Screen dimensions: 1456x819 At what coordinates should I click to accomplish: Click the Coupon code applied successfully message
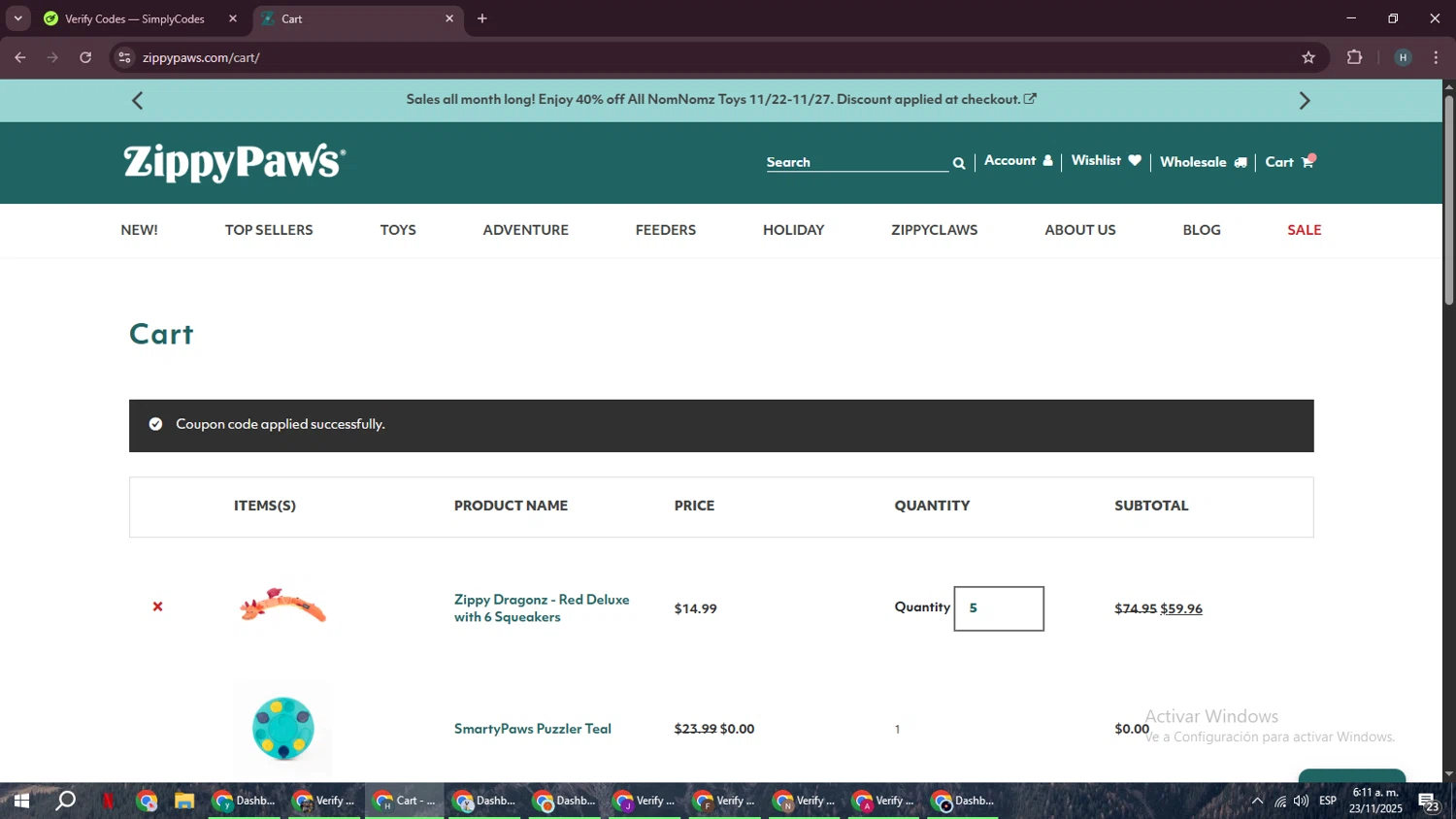click(281, 424)
